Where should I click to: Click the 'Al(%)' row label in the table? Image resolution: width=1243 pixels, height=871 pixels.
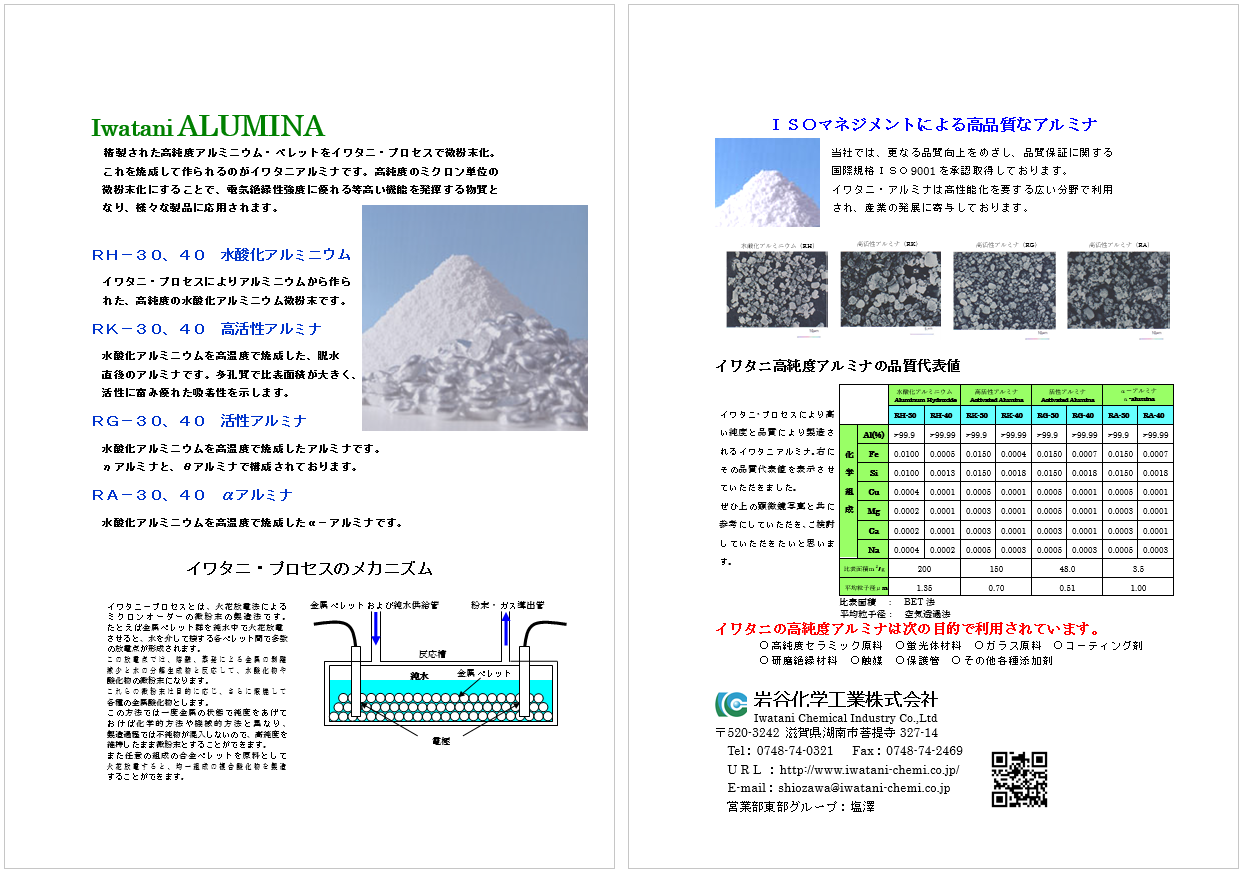click(x=873, y=435)
